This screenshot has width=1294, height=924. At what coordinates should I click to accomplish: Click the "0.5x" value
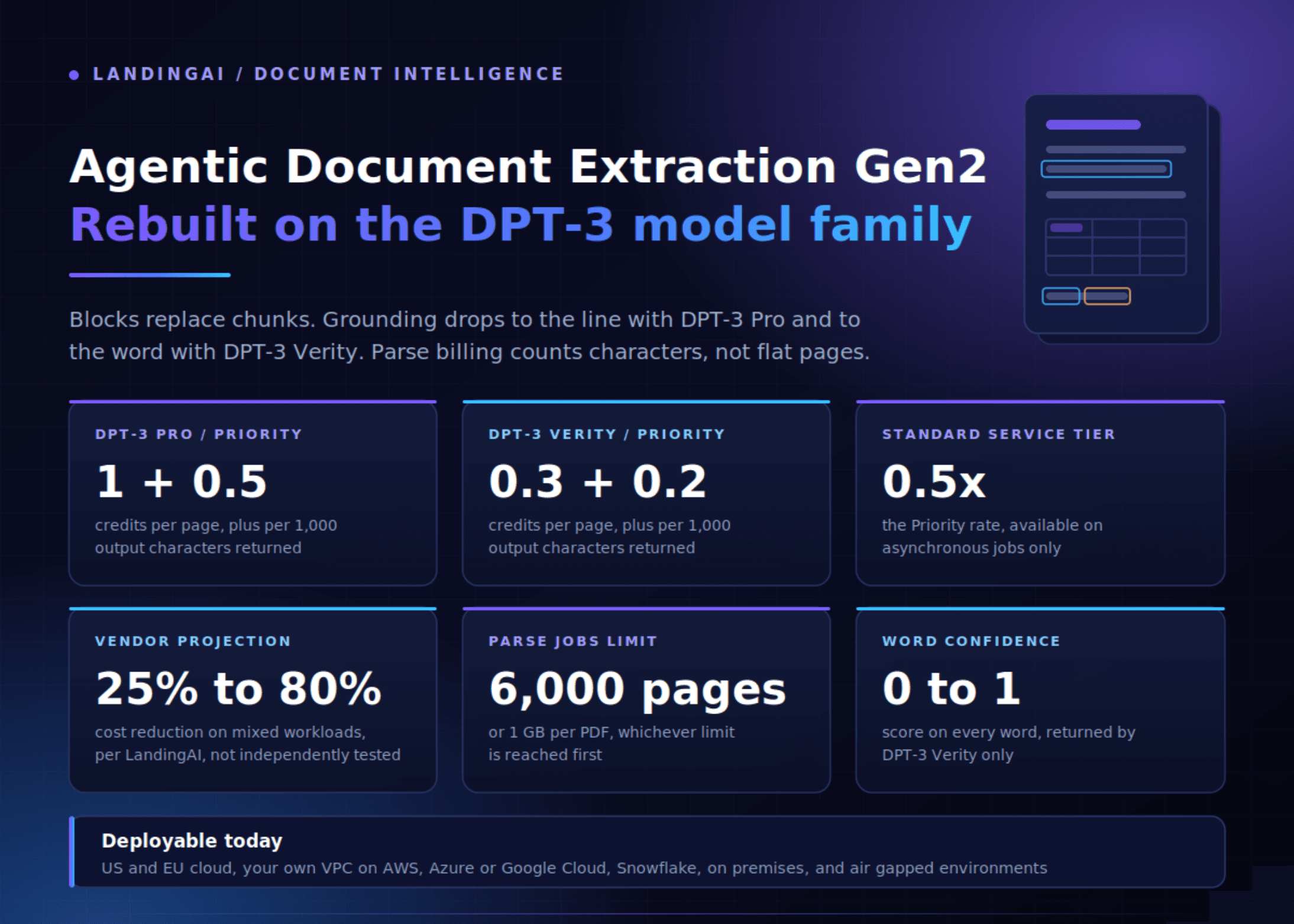(x=934, y=481)
